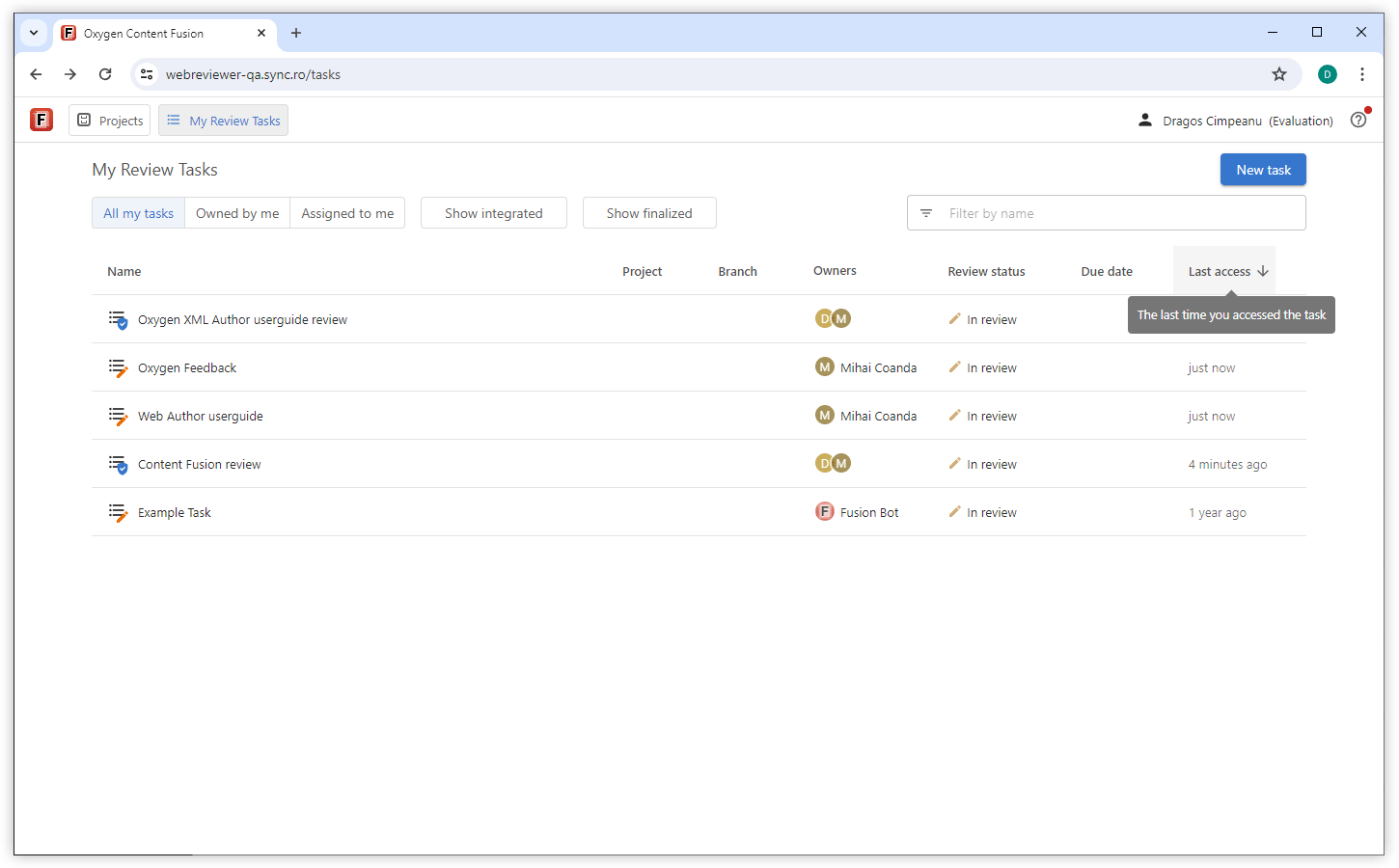The width and height of the screenshot is (1399, 868).
Task: Sort by the Branch column header
Action: click(738, 272)
